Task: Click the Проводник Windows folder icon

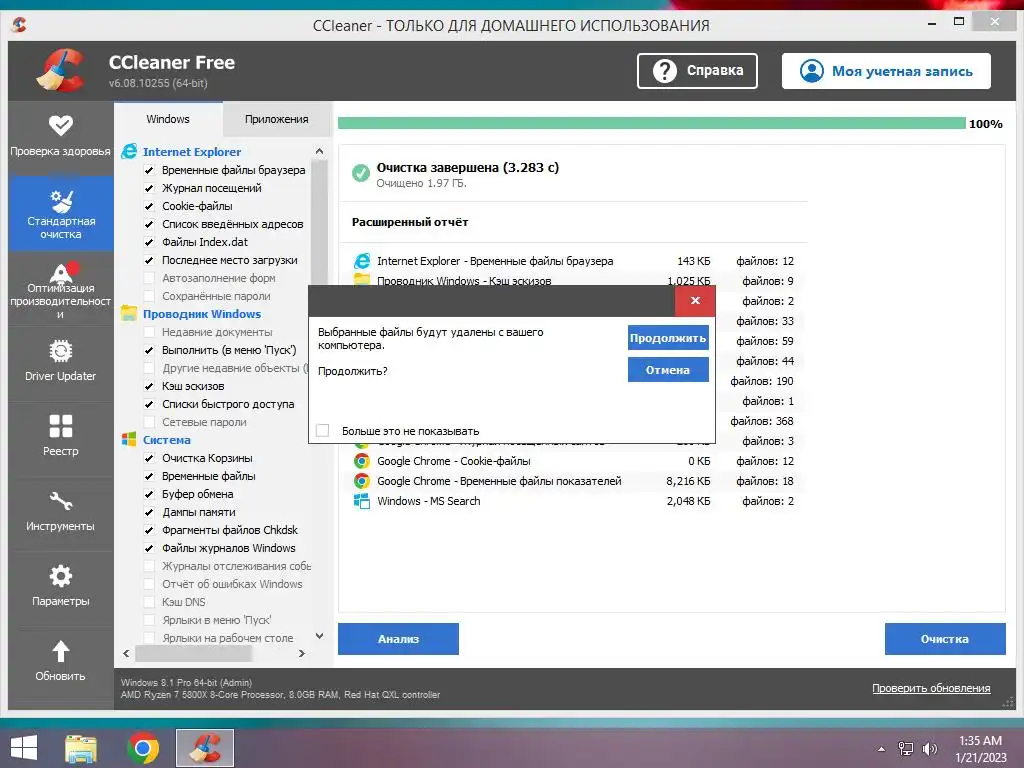Action: click(x=129, y=313)
